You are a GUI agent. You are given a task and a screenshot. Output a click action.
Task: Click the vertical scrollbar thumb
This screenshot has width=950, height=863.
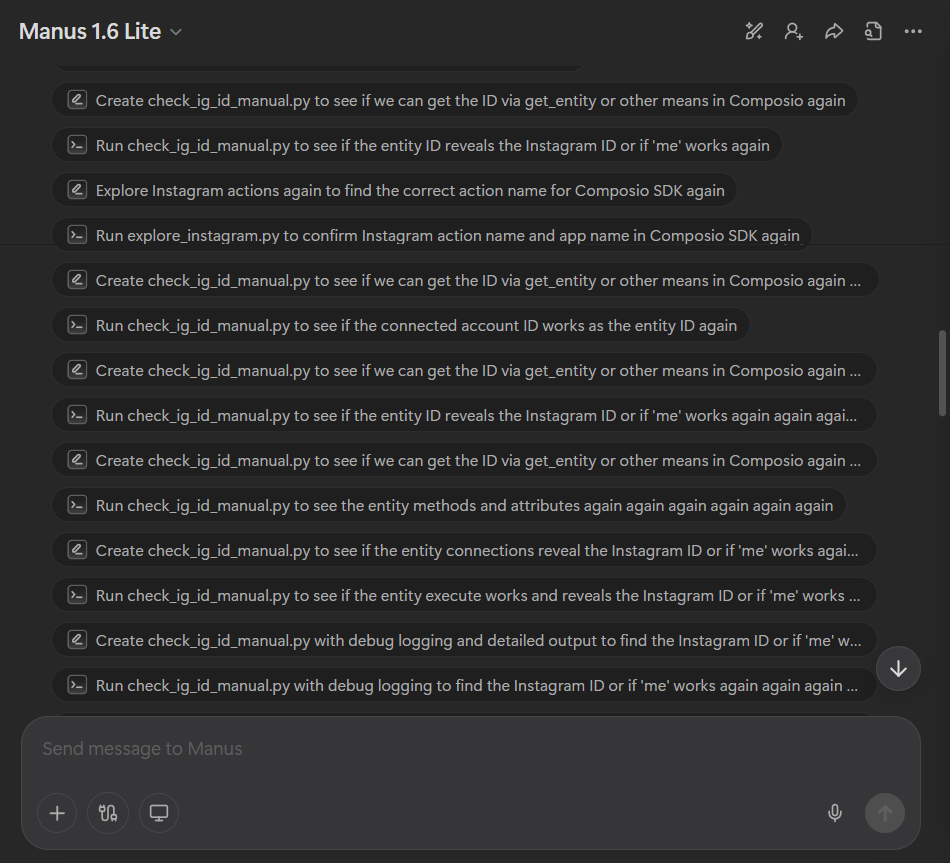pyautogui.click(x=942, y=373)
